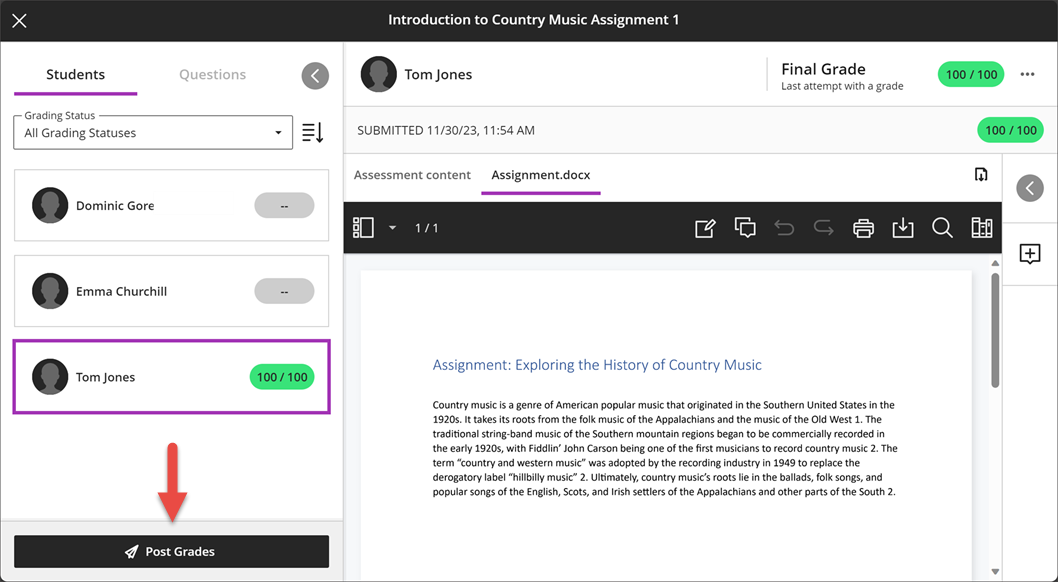Click the sort students icon
This screenshot has height=582, width=1058.
(x=312, y=133)
